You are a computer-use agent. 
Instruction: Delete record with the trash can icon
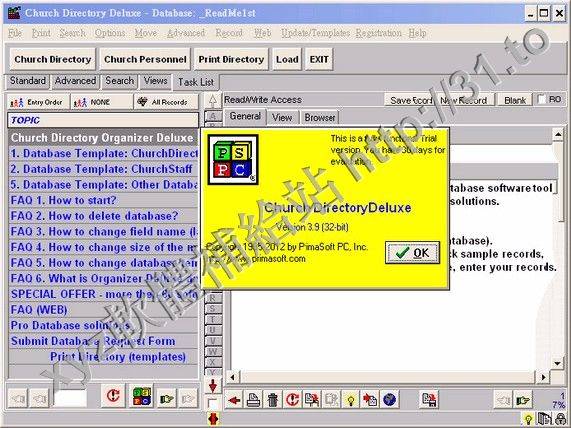[x=272, y=400]
